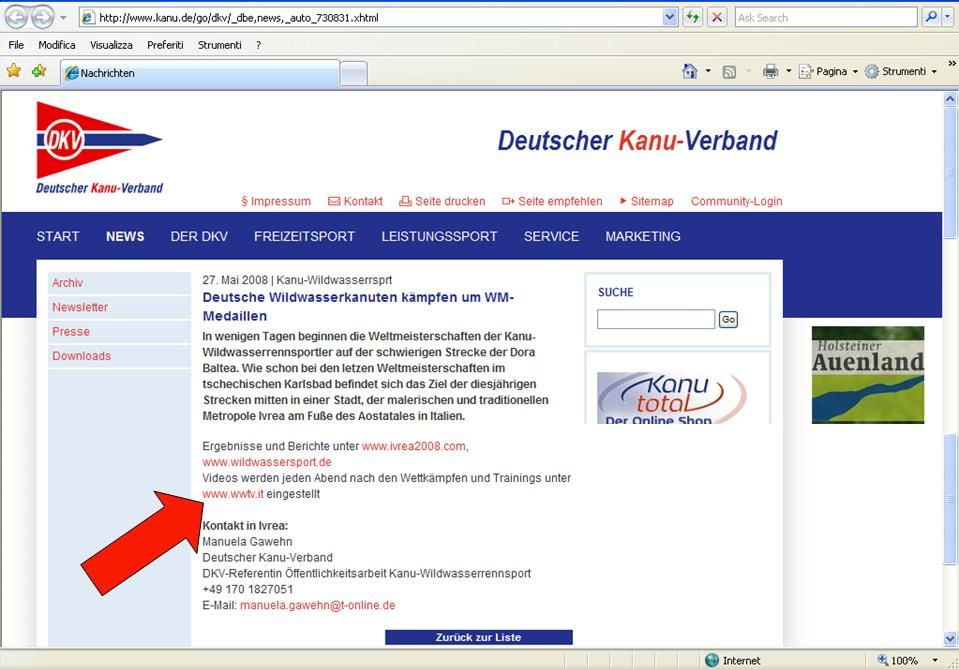This screenshot has width=959, height=669.
Task: Open the Kanu total online shop banner
Action: [x=672, y=397]
